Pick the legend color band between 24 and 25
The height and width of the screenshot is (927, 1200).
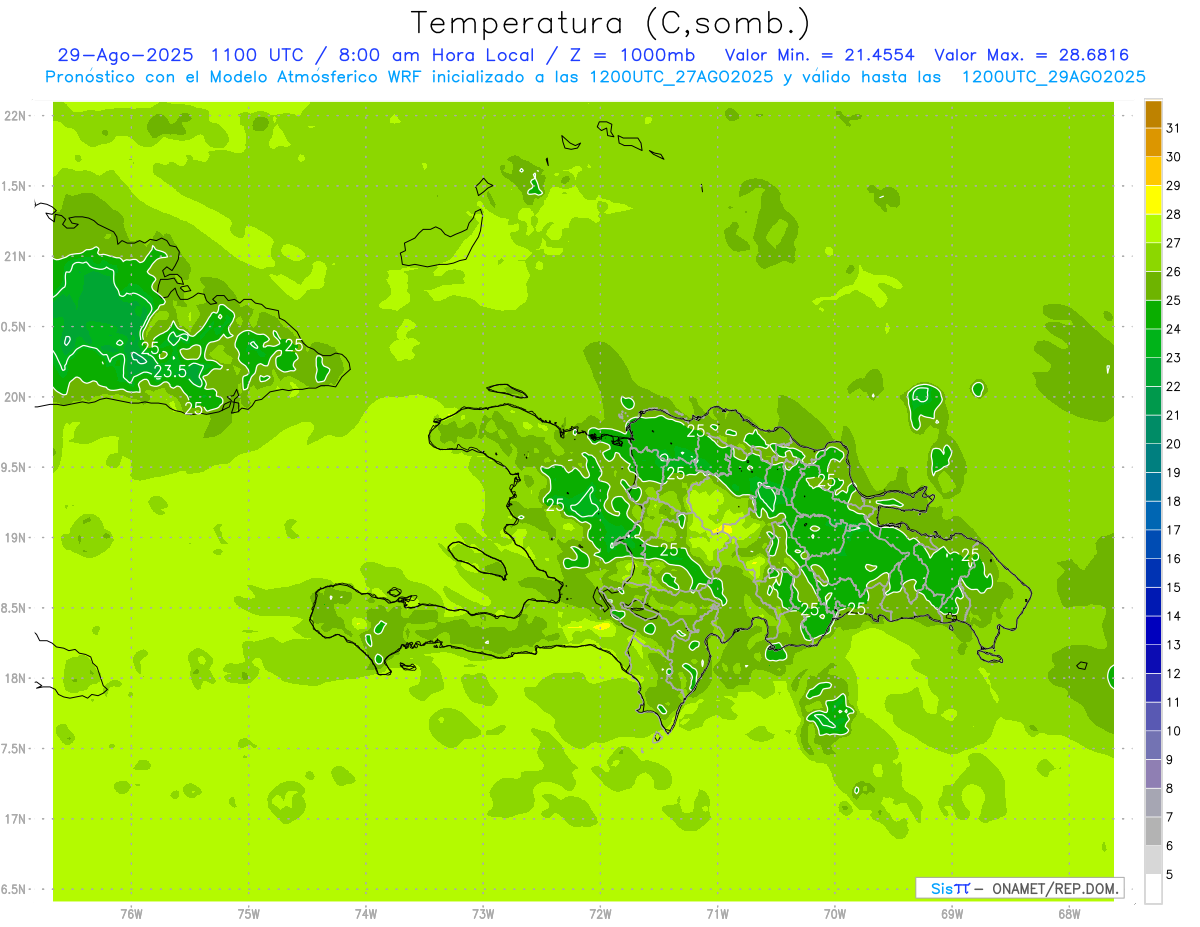pyautogui.click(x=1153, y=314)
